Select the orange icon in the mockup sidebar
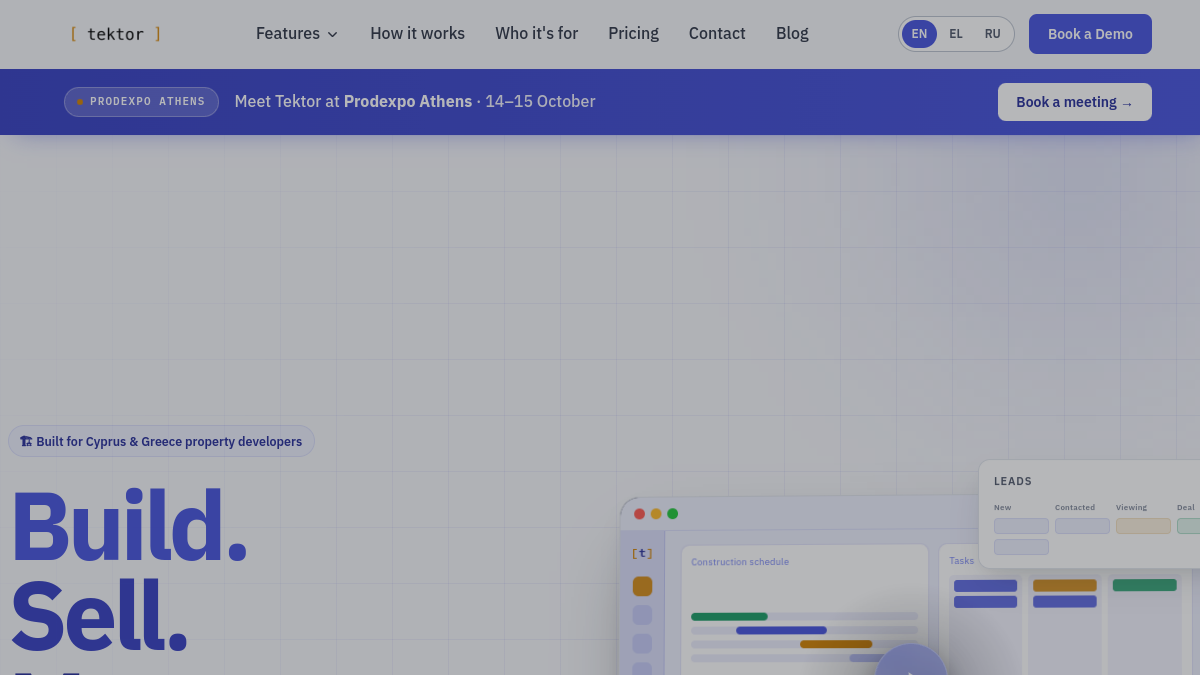 642,586
